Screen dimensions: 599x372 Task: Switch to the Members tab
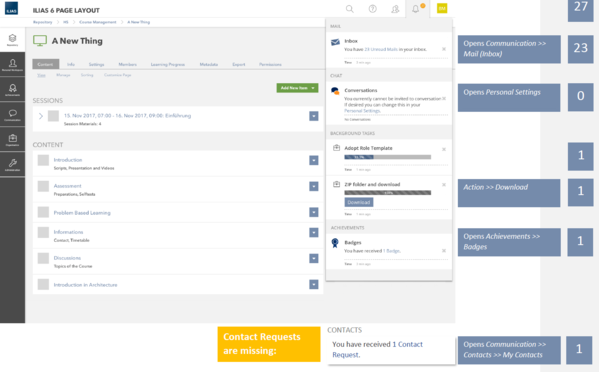point(128,64)
